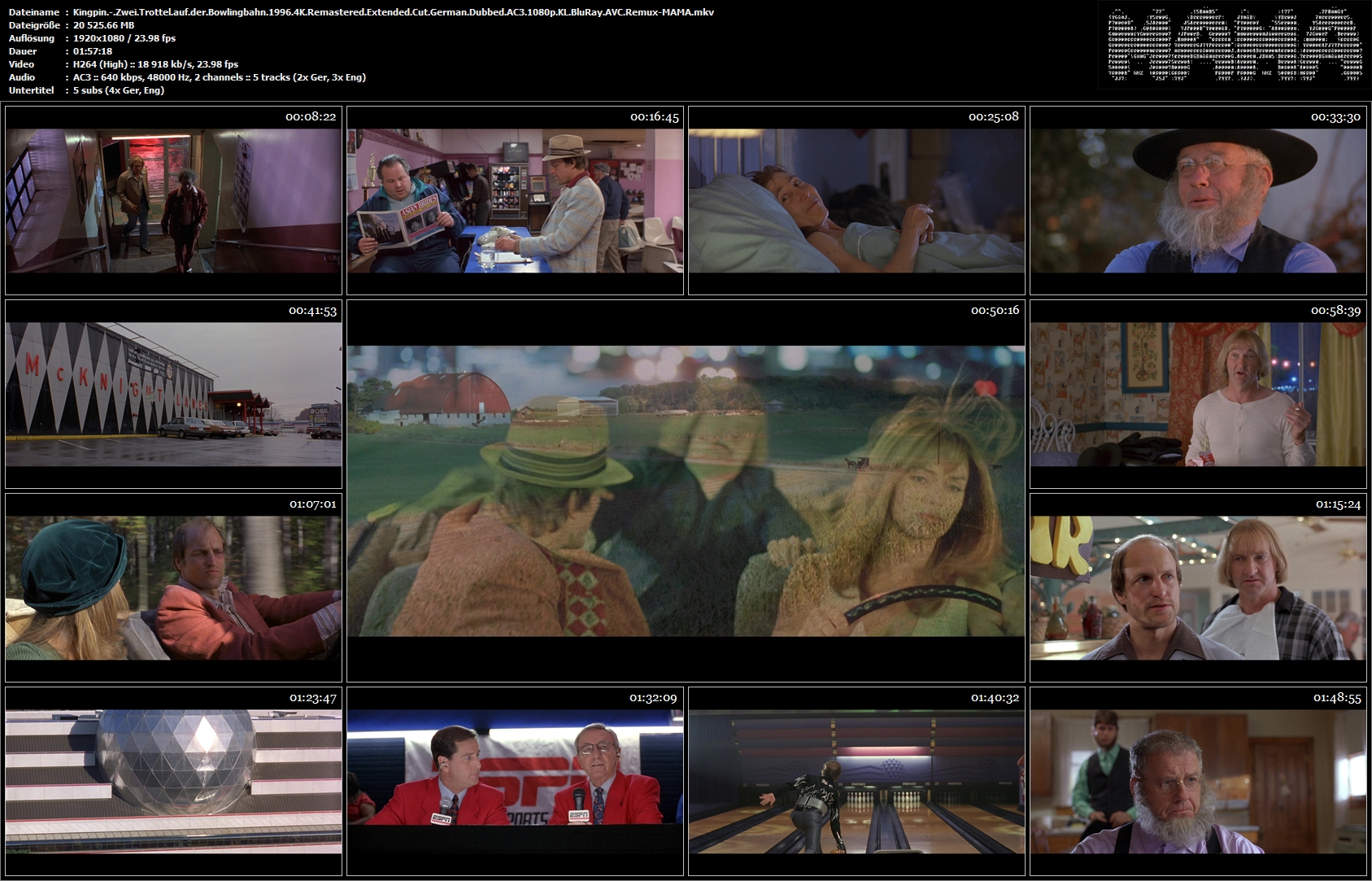Select the thumbnail with the Asian Brides magazine
This screenshot has width=1372, height=881.
(x=515, y=200)
